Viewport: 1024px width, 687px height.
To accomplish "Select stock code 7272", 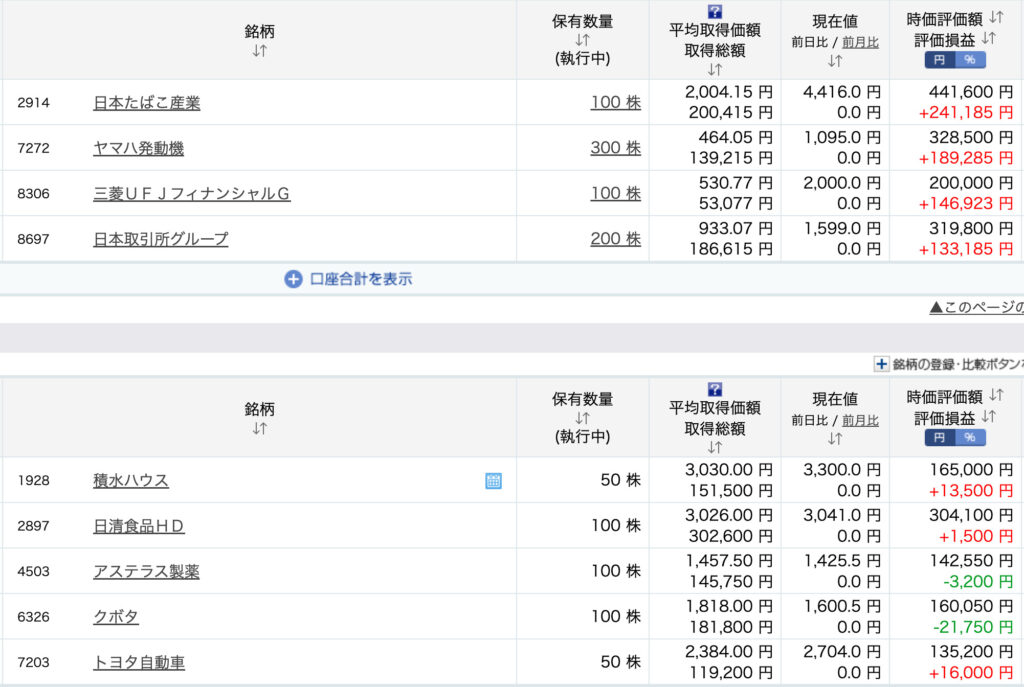I will click(33, 148).
